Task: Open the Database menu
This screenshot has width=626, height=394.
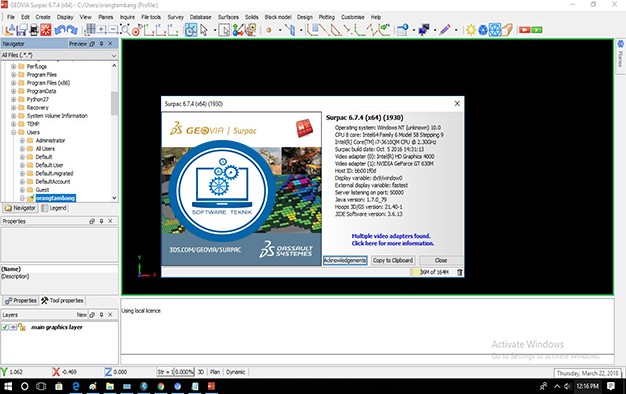Action: [x=200, y=17]
